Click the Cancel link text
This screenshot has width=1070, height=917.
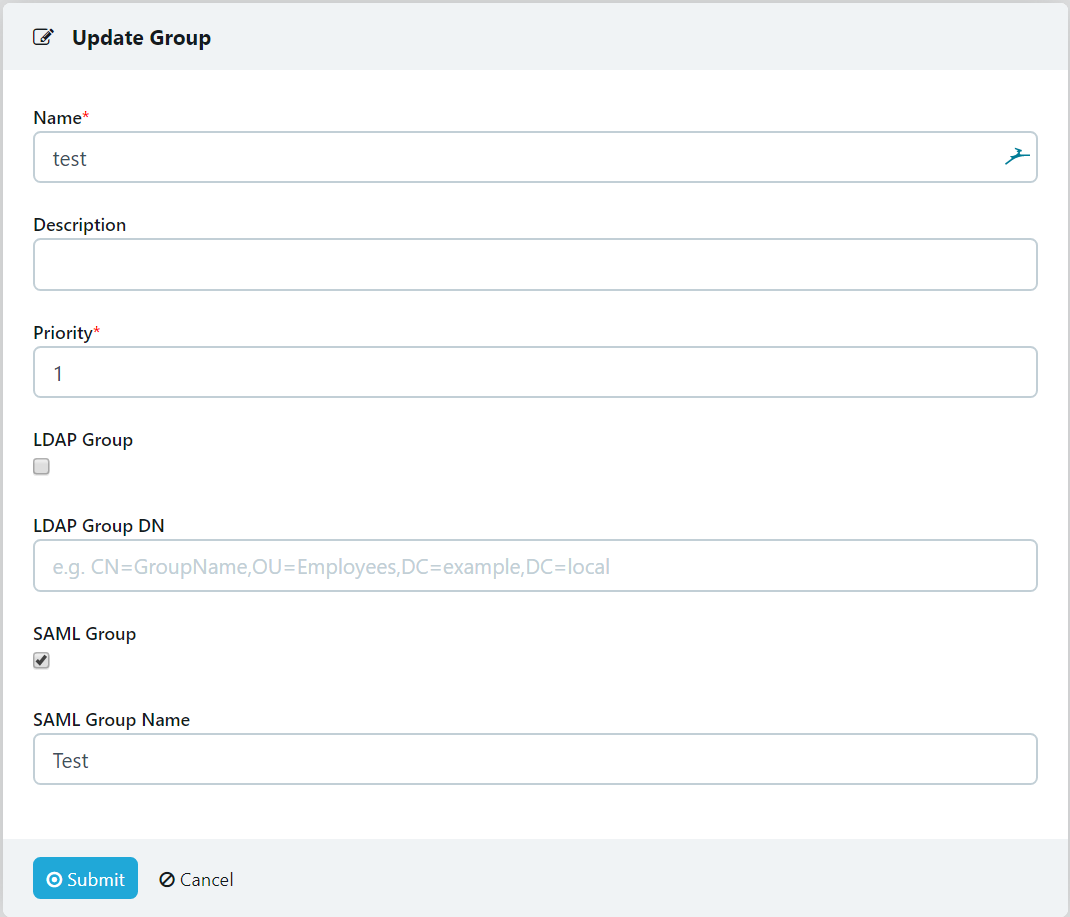(206, 879)
